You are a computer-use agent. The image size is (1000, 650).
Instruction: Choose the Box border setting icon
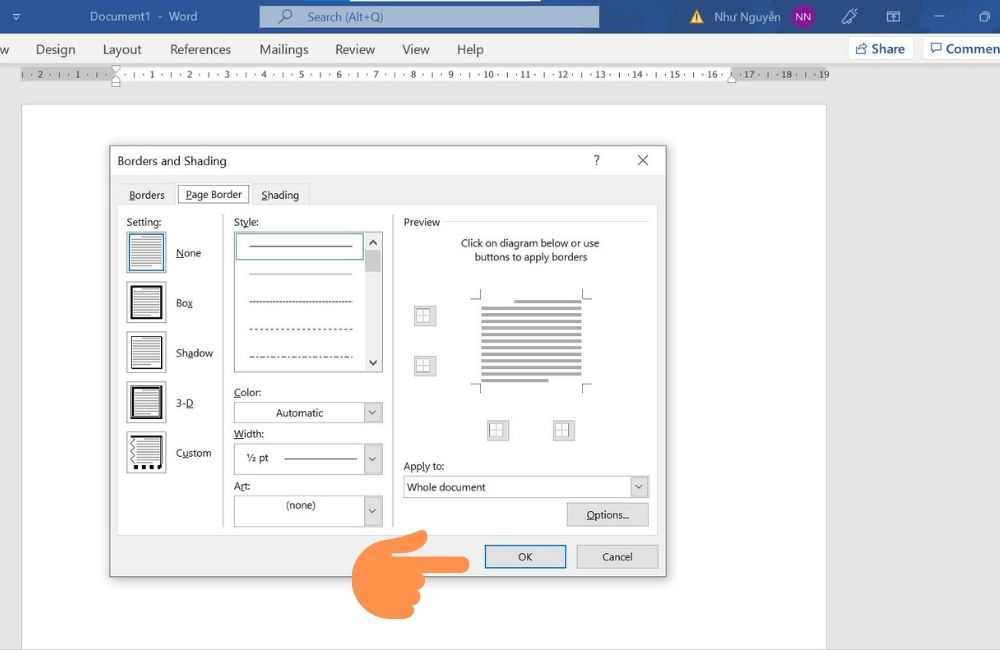(x=146, y=303)
